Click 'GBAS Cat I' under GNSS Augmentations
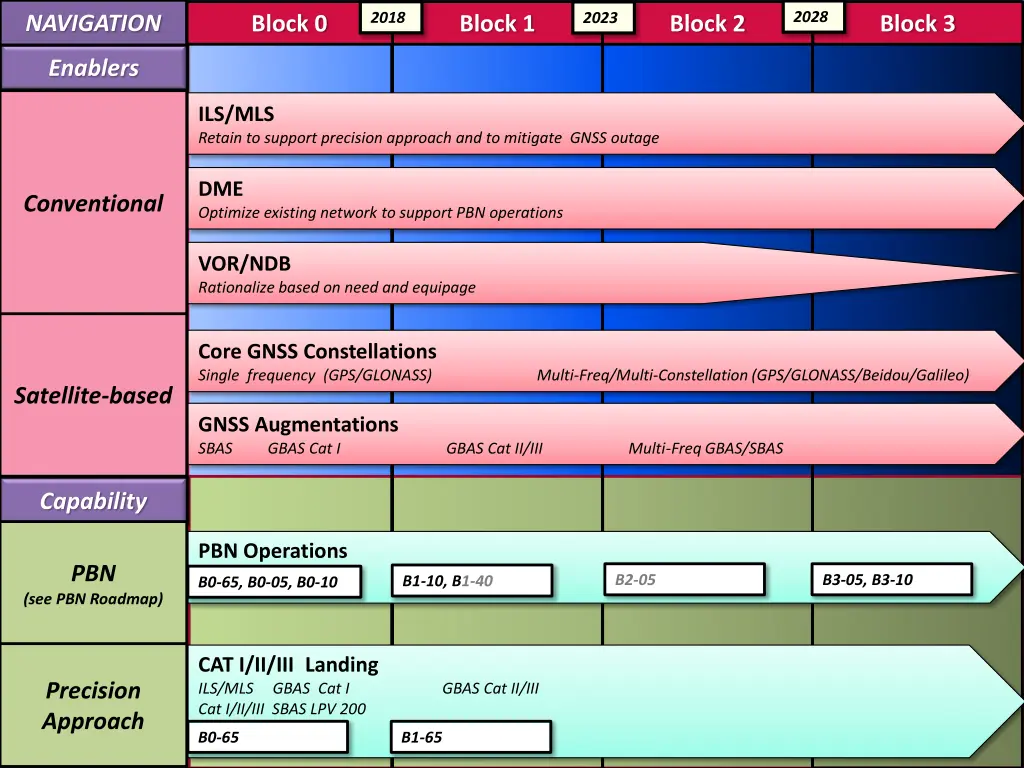 (x=304, y=448)
